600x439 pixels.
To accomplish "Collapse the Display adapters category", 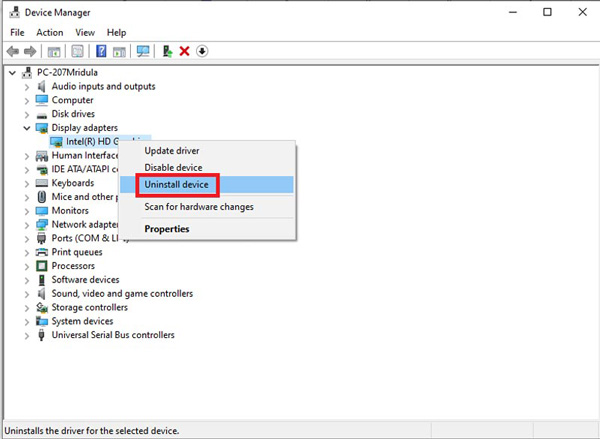I will click(27, 128).
